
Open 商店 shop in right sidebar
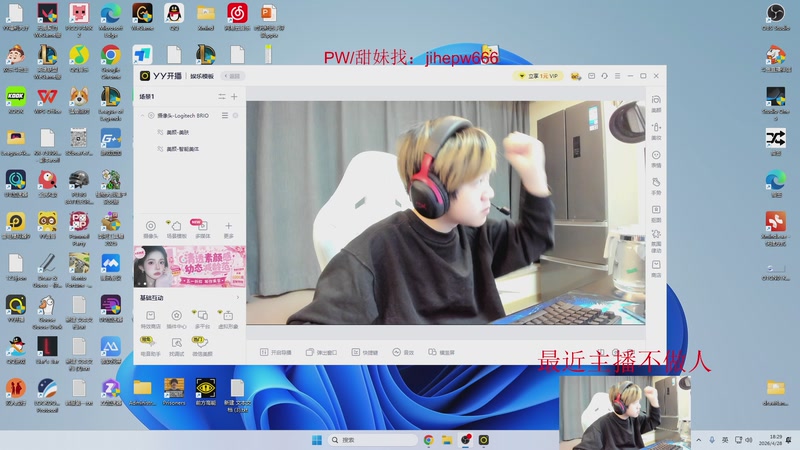click(656, 269)
